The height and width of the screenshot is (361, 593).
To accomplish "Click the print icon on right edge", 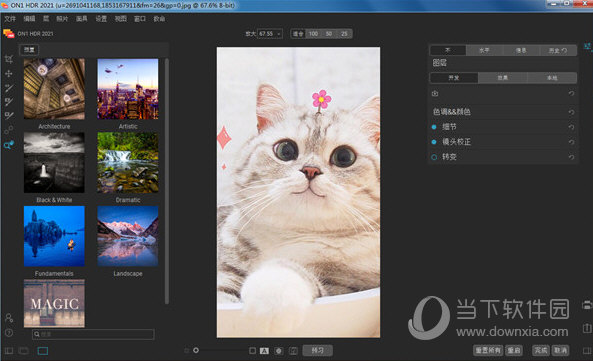I will [587, 305].
